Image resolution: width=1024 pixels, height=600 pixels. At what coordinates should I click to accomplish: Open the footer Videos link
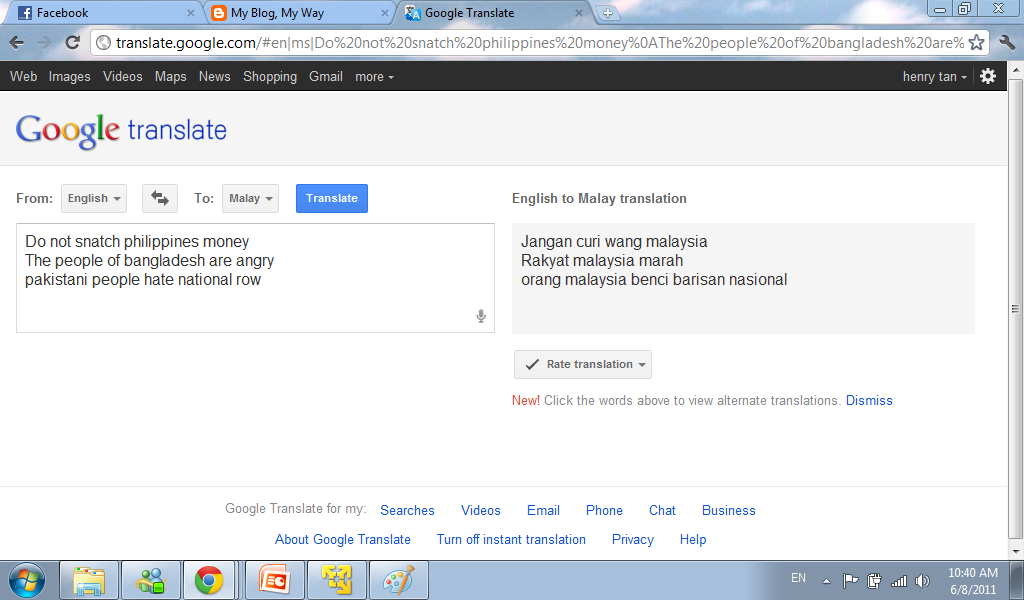[481, 511]
